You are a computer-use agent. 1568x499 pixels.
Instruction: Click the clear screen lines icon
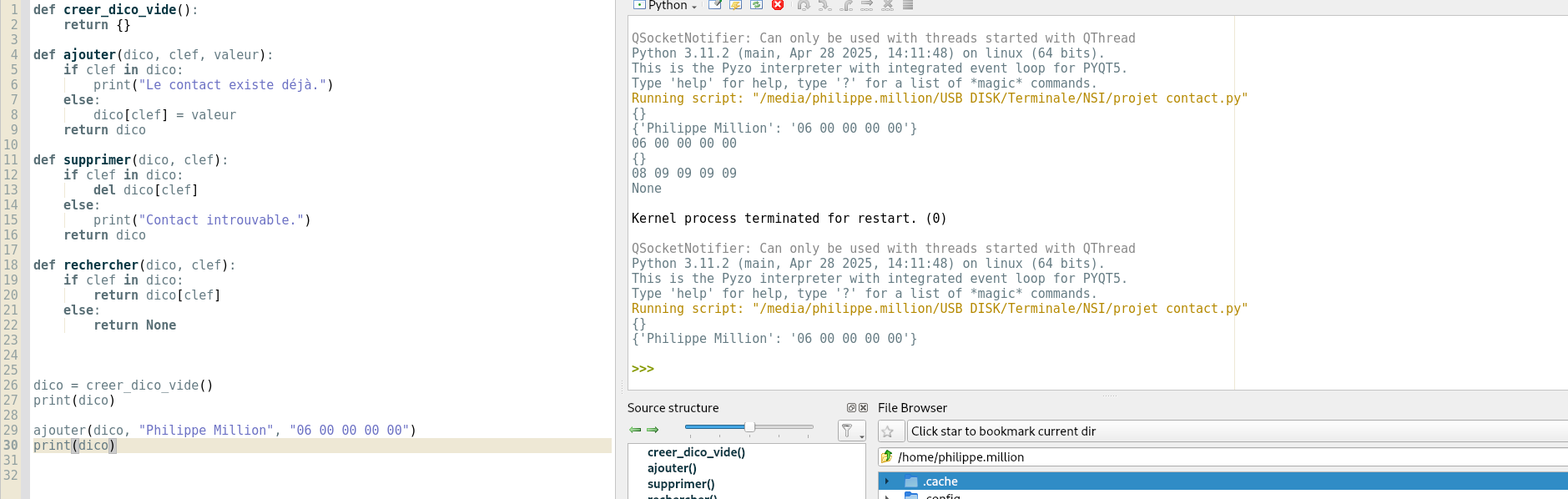tap(908, 5)
